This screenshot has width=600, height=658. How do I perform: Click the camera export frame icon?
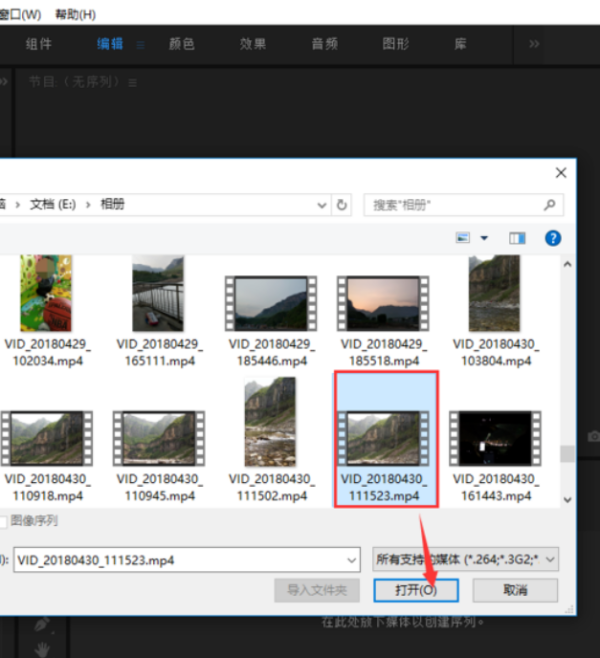[x=594, y=437]
